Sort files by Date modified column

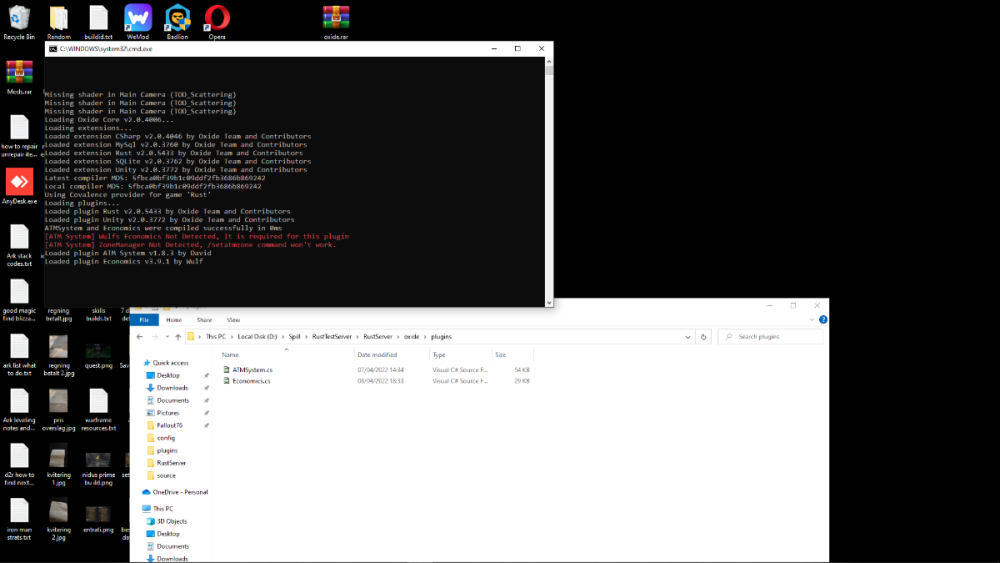377,355
